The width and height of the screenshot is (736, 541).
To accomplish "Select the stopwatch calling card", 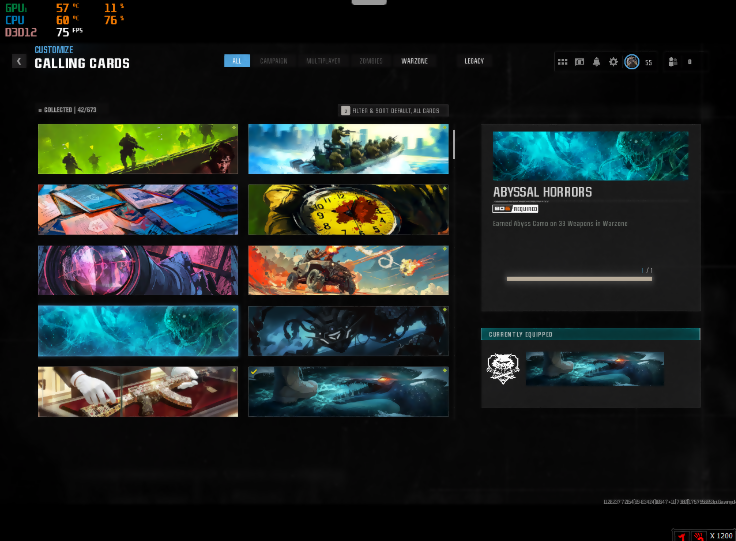I will pos(348,209).
